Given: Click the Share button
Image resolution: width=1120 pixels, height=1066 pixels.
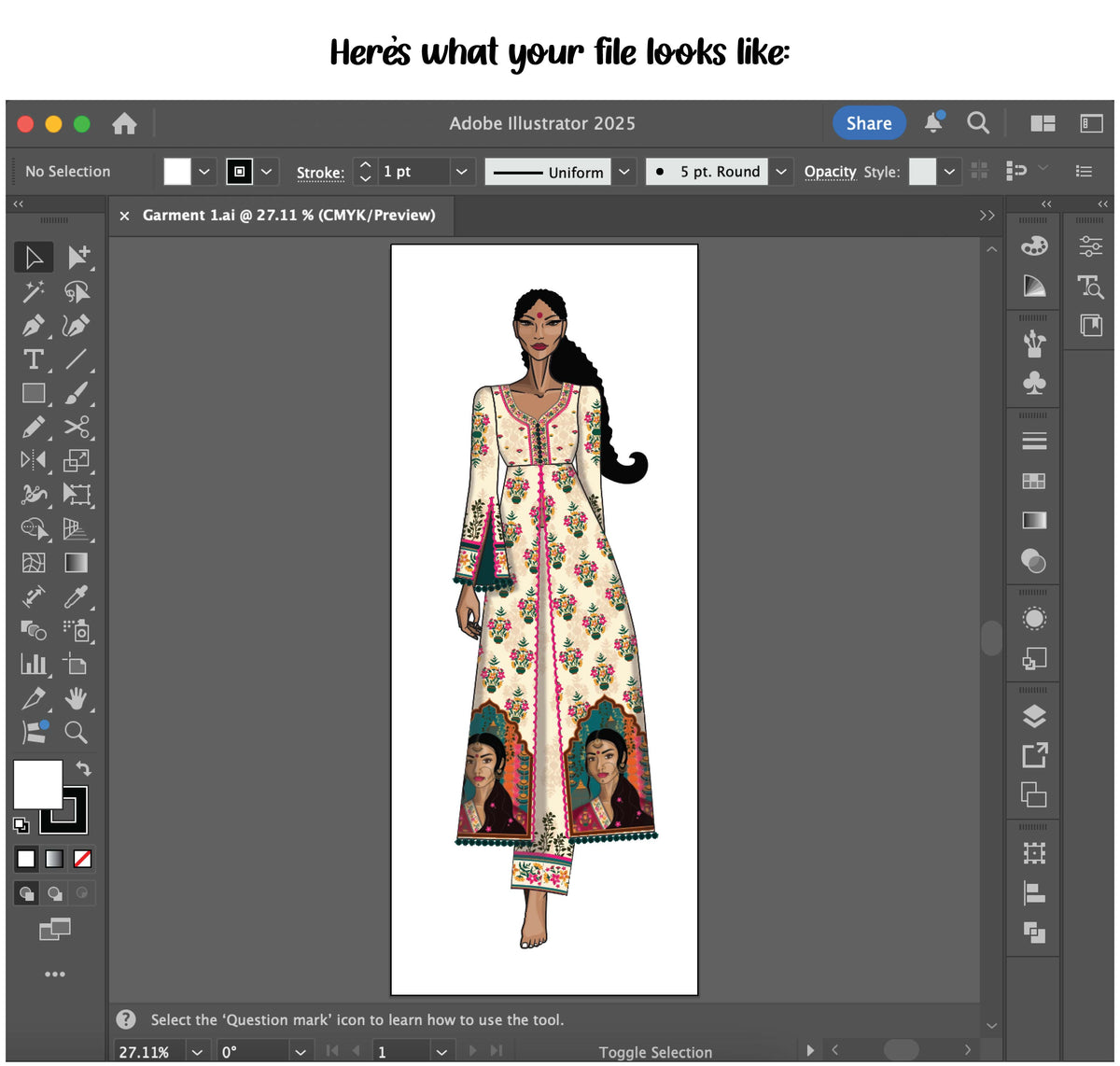Looking at the screenshot, I should (869, 123).
